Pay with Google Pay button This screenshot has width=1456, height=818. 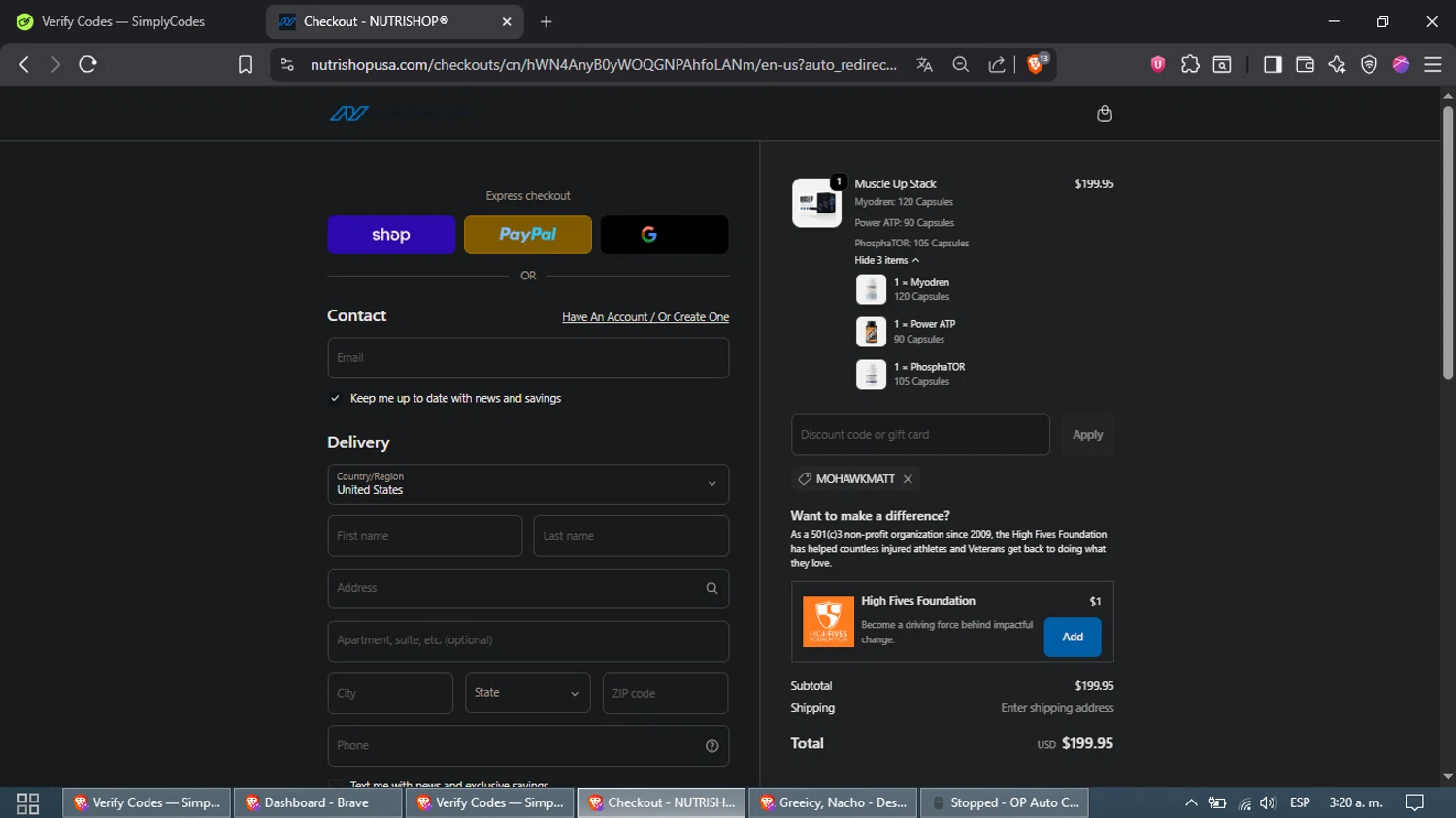point(665,235)
